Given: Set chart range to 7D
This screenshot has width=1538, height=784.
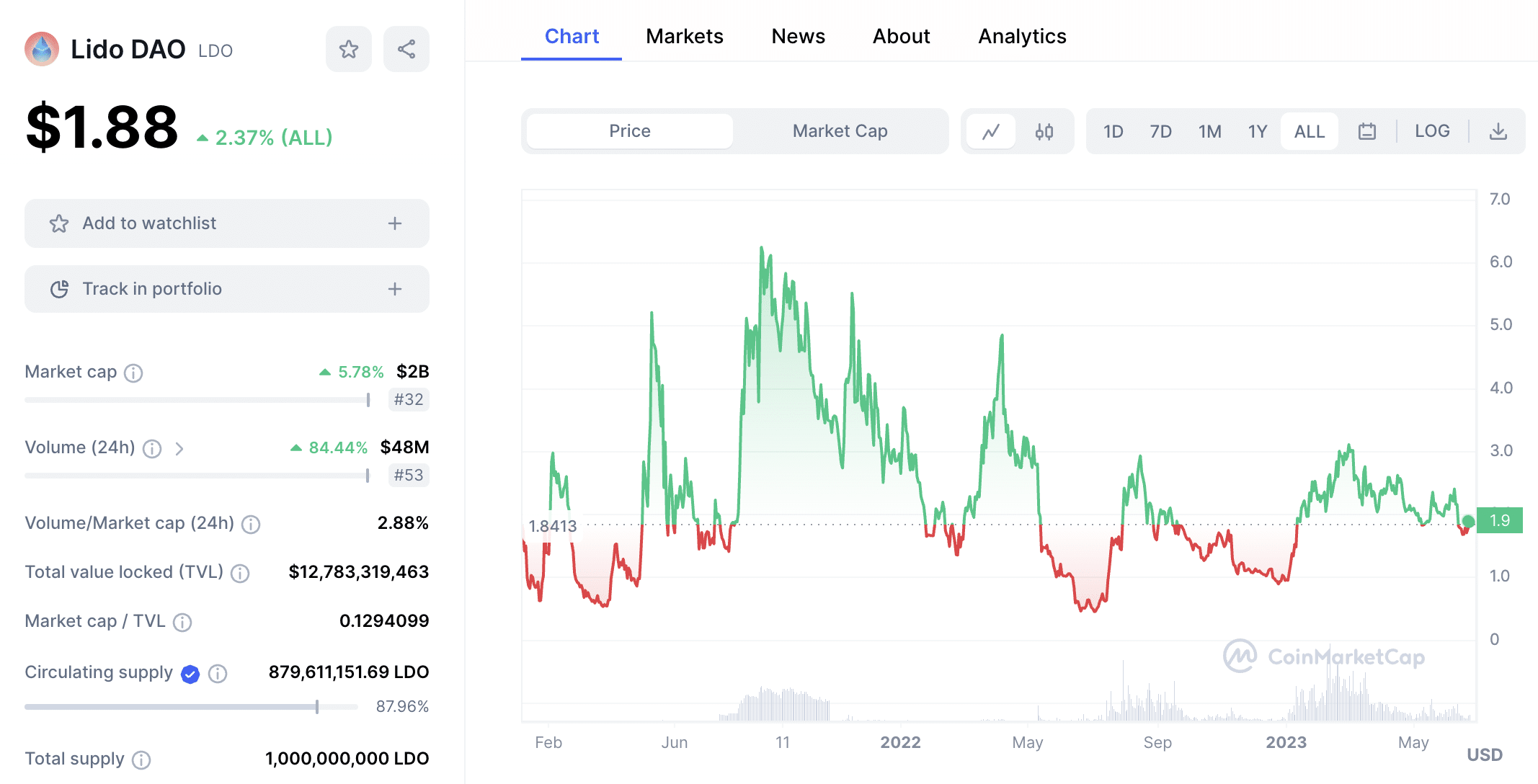Looking at the screenshot, I should pos(1160,131).
